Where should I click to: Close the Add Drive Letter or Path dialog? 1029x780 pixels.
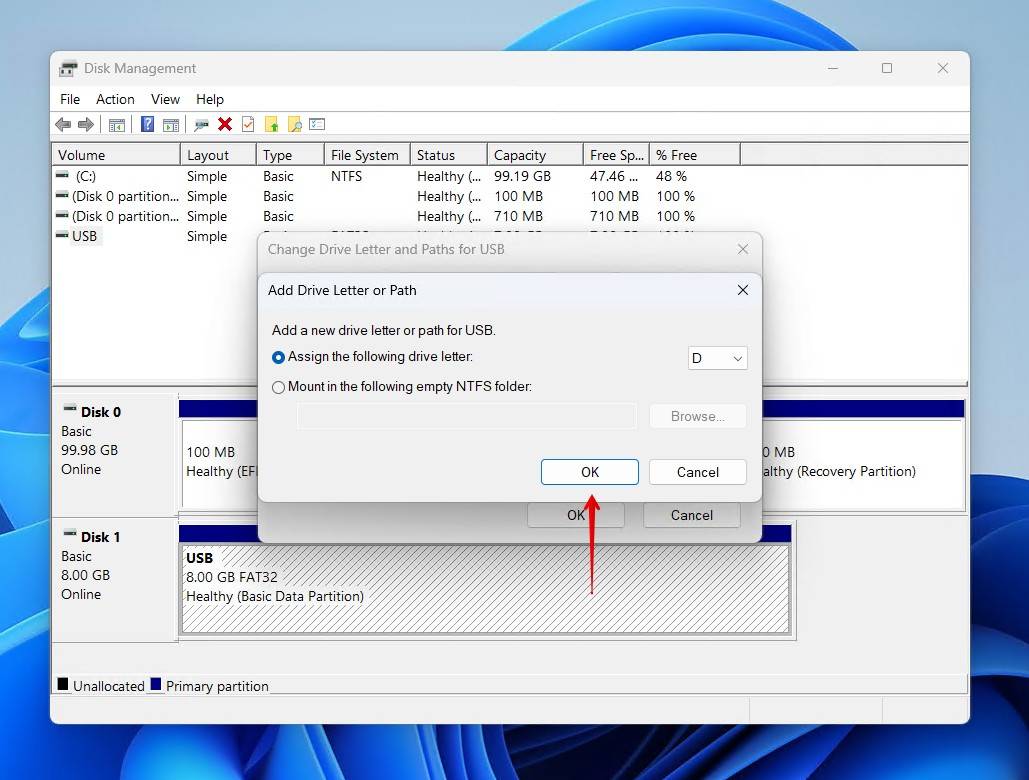[x=742, y=290]
